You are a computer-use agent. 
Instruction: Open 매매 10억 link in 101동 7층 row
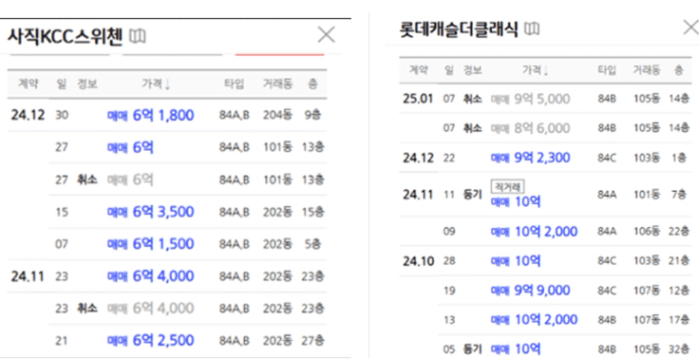(516, 202)
